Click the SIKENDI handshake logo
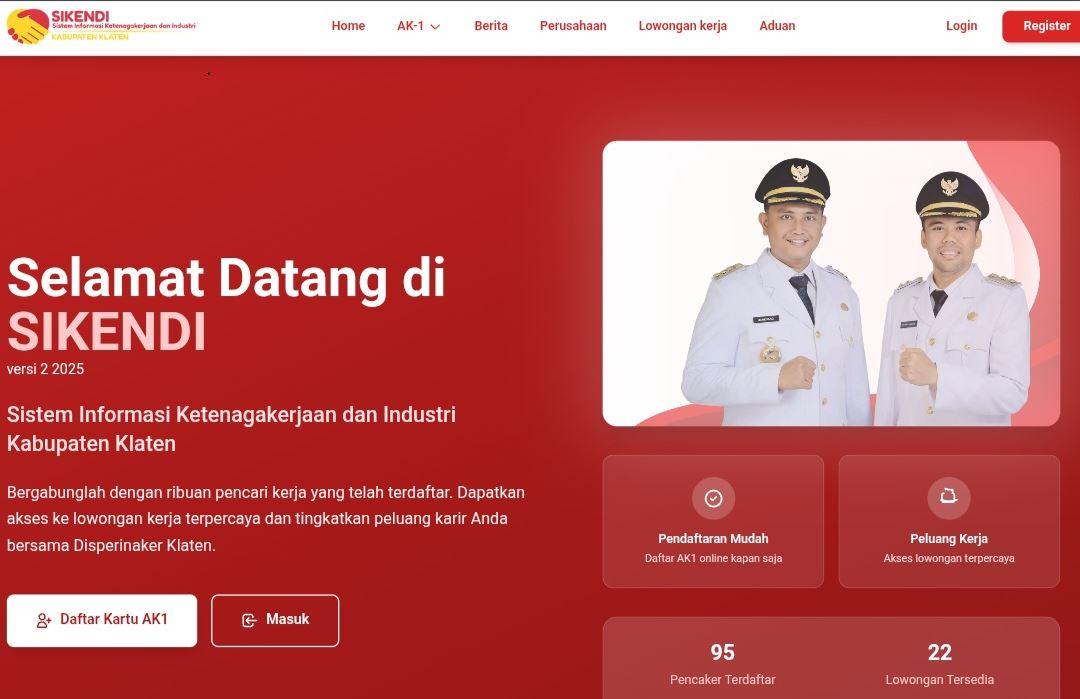1080x699 pixels. 28,26
